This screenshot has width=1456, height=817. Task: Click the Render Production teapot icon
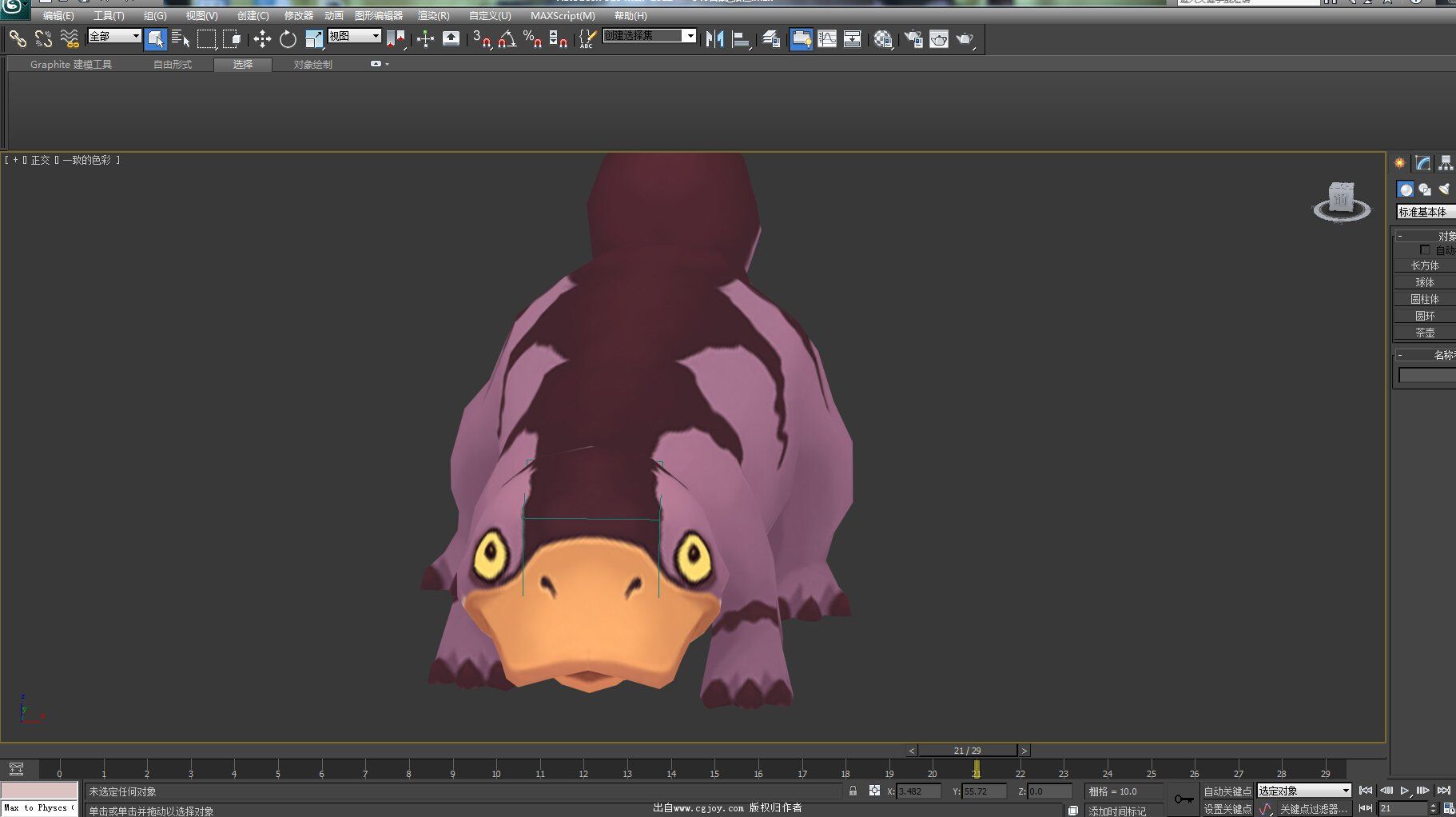pos(965,38)
